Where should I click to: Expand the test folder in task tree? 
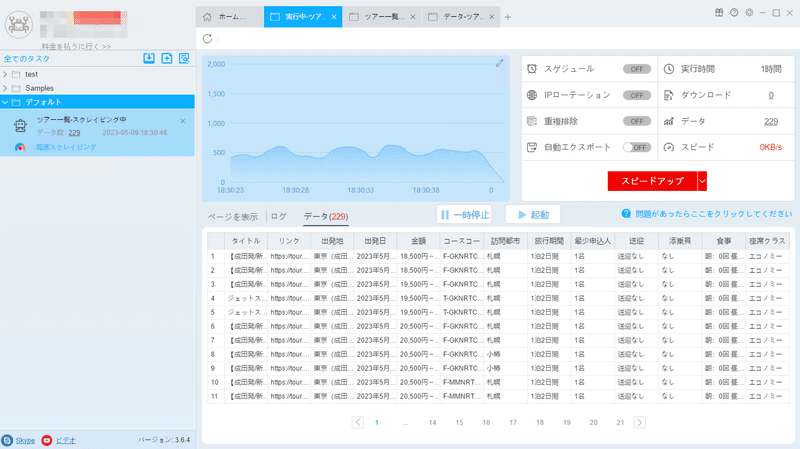click(5, 74)
